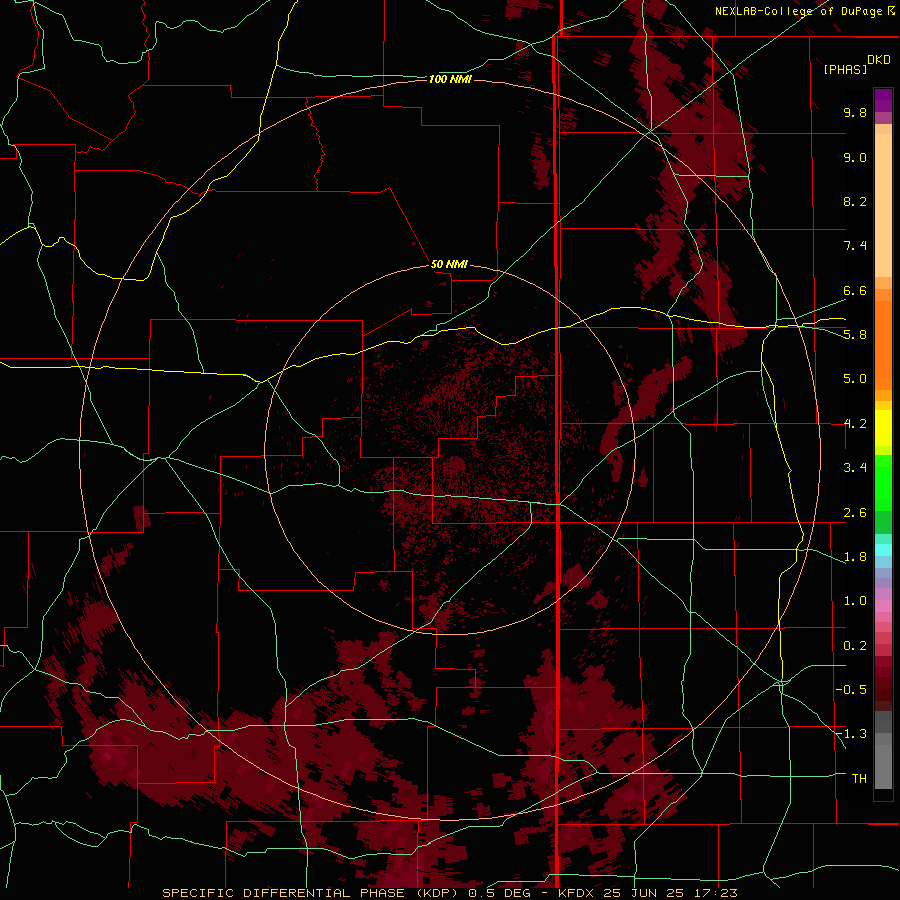Pick the bright green band of the color scale
This screenshot has width=900, height=900.
[883, 482]
